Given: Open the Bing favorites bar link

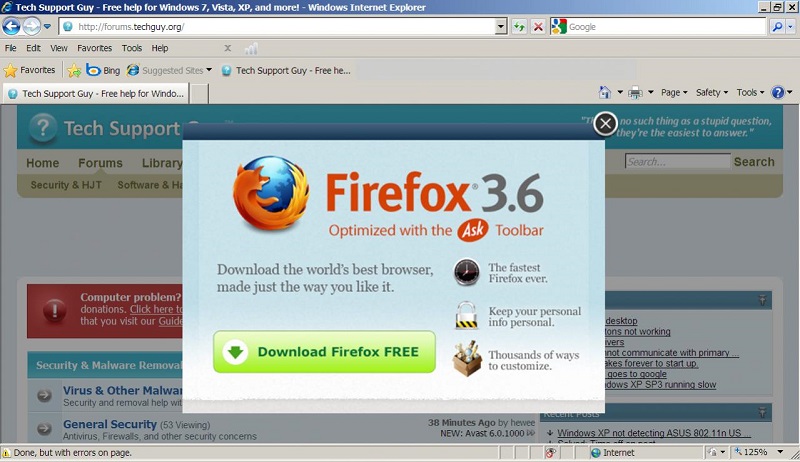Looking at the screenshot, I should pos(103,70).
